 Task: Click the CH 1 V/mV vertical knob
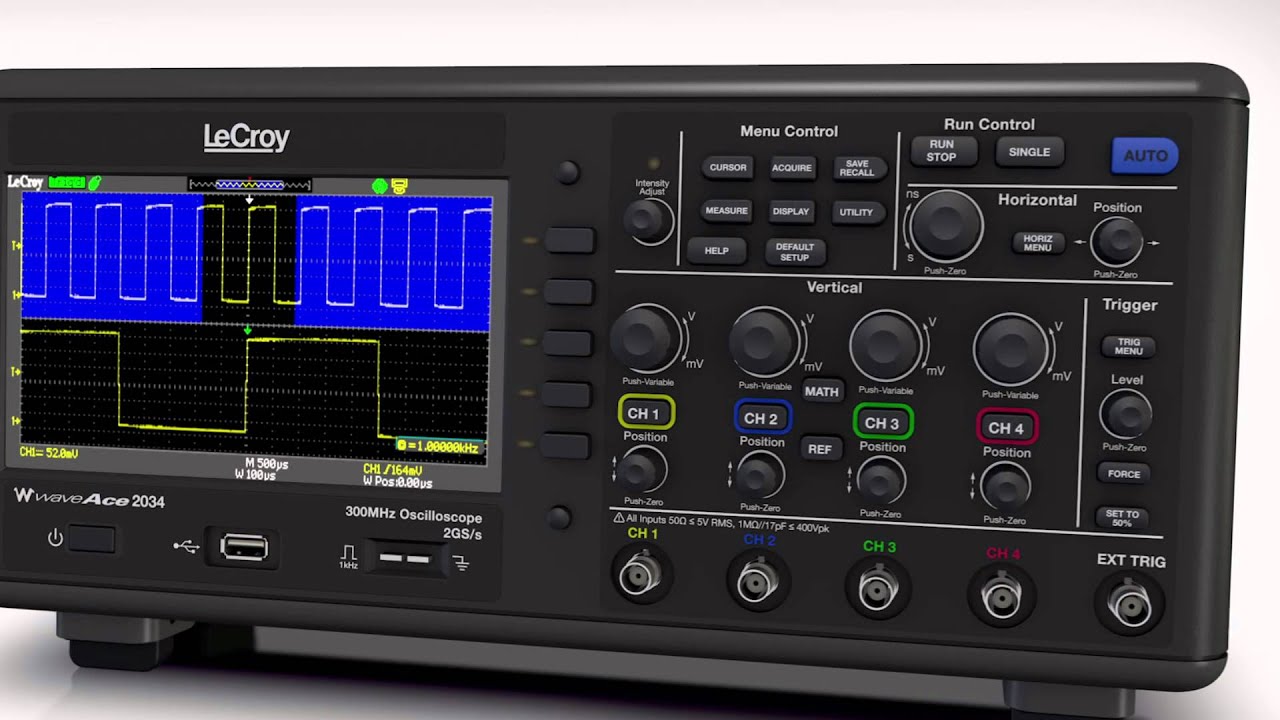pyautogui.click(x=646, y=340)
